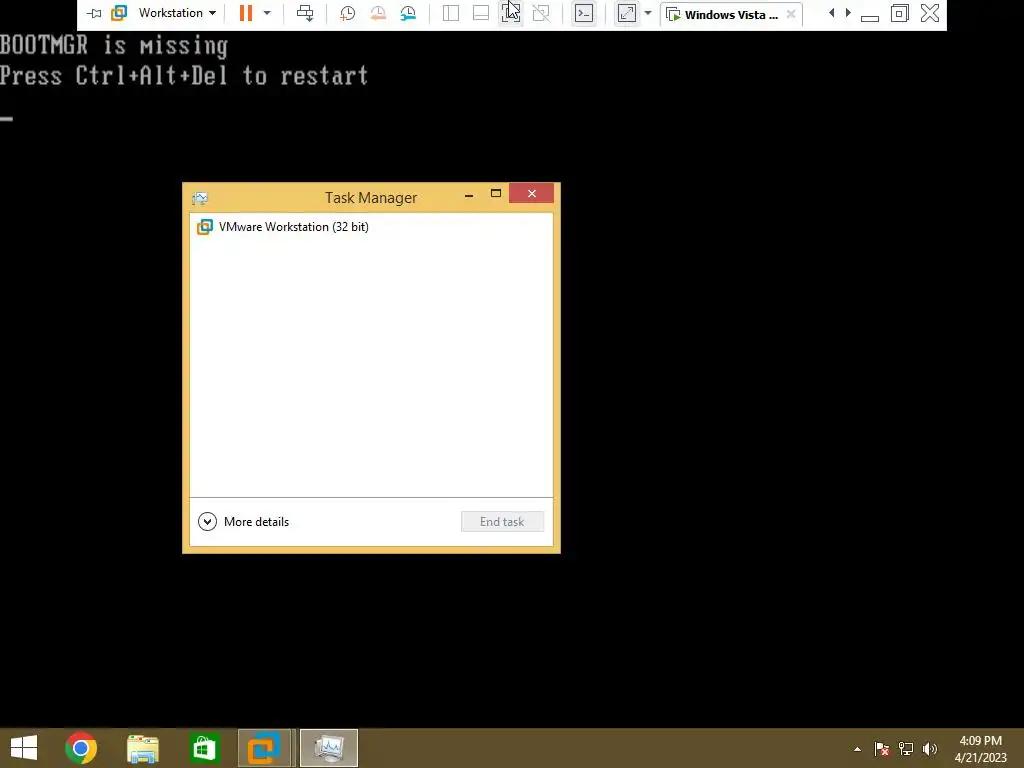Click the VMware logo icon in toolbar
Viewport: 1024px width, 768px height.
119,13
